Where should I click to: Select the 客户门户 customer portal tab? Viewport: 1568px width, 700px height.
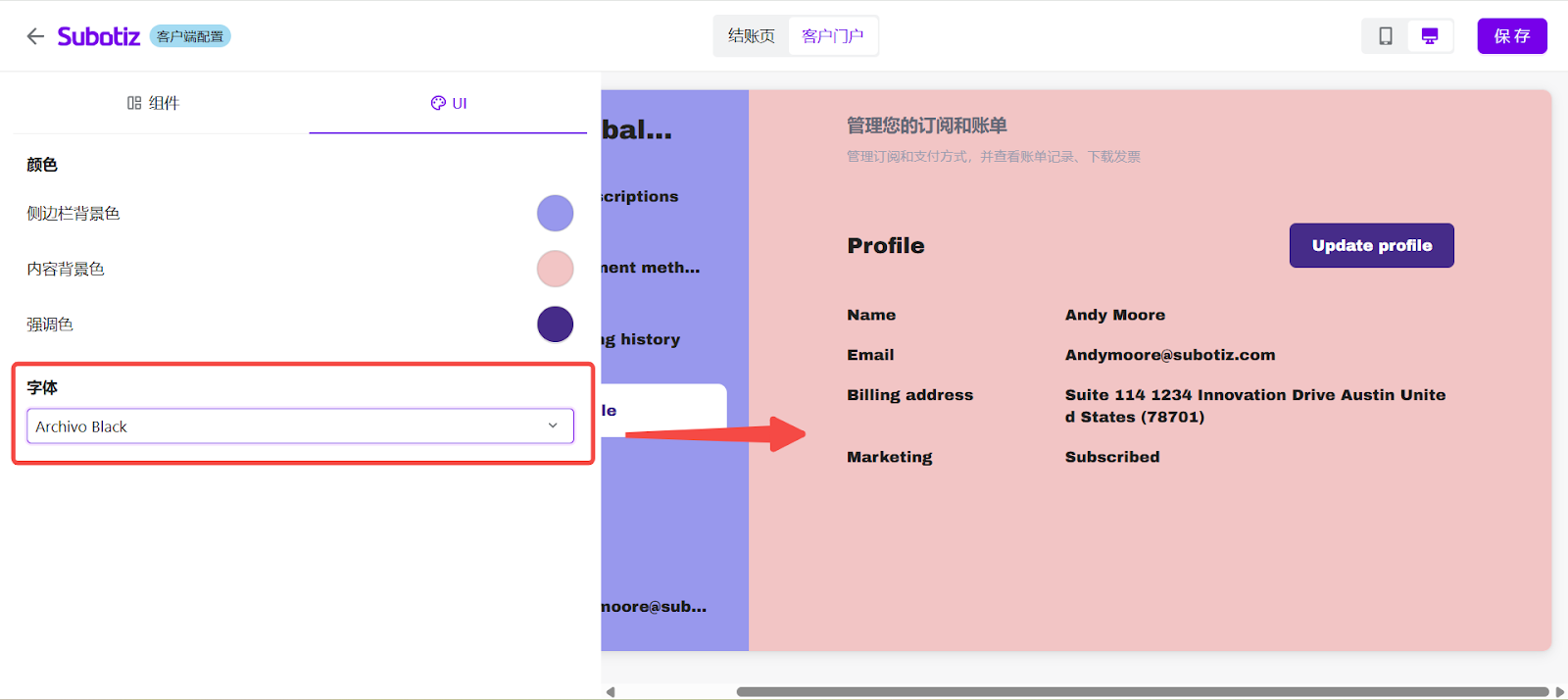(x=832, y=36)
